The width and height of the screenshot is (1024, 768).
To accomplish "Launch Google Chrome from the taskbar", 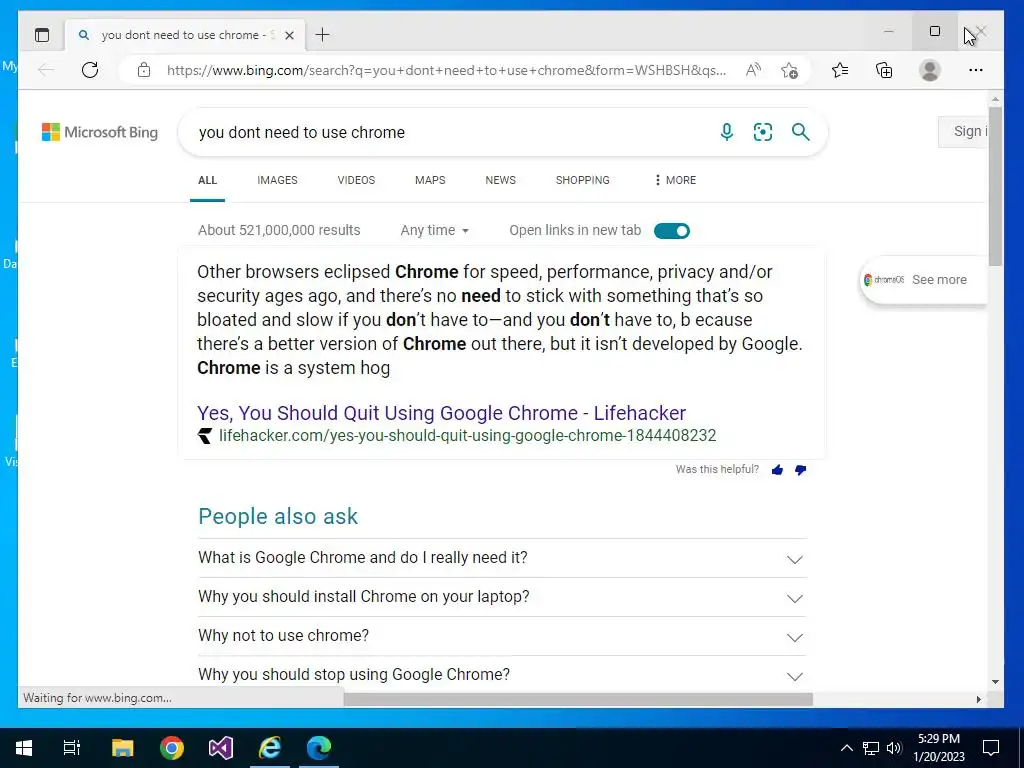I will tap(172, 748).
